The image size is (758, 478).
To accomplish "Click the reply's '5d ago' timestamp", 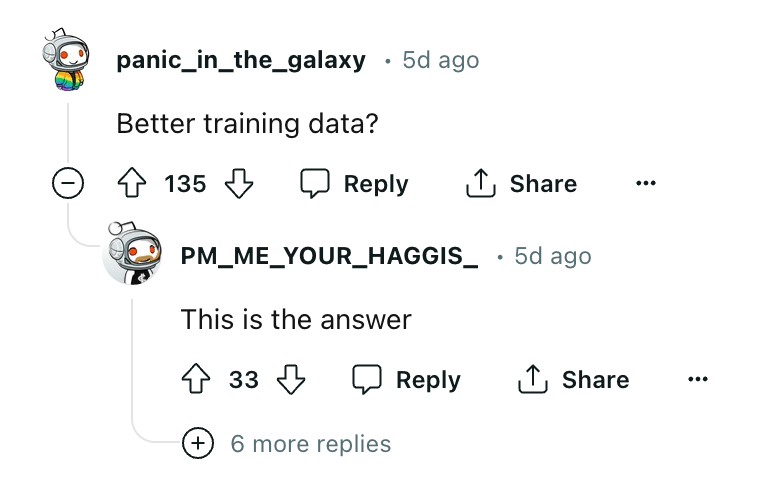I will click(552, 256).
